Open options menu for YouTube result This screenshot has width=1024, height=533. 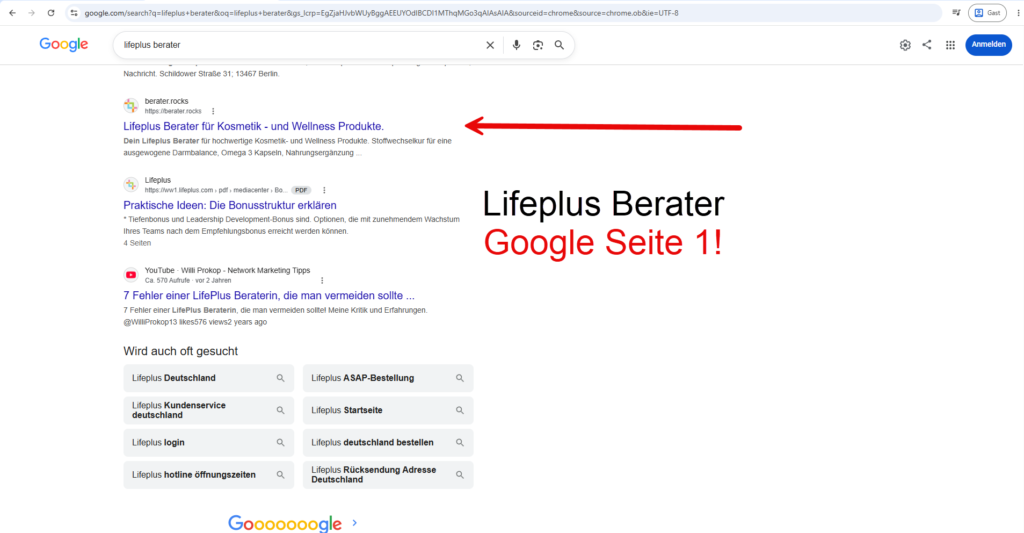(x=322, y=280)
